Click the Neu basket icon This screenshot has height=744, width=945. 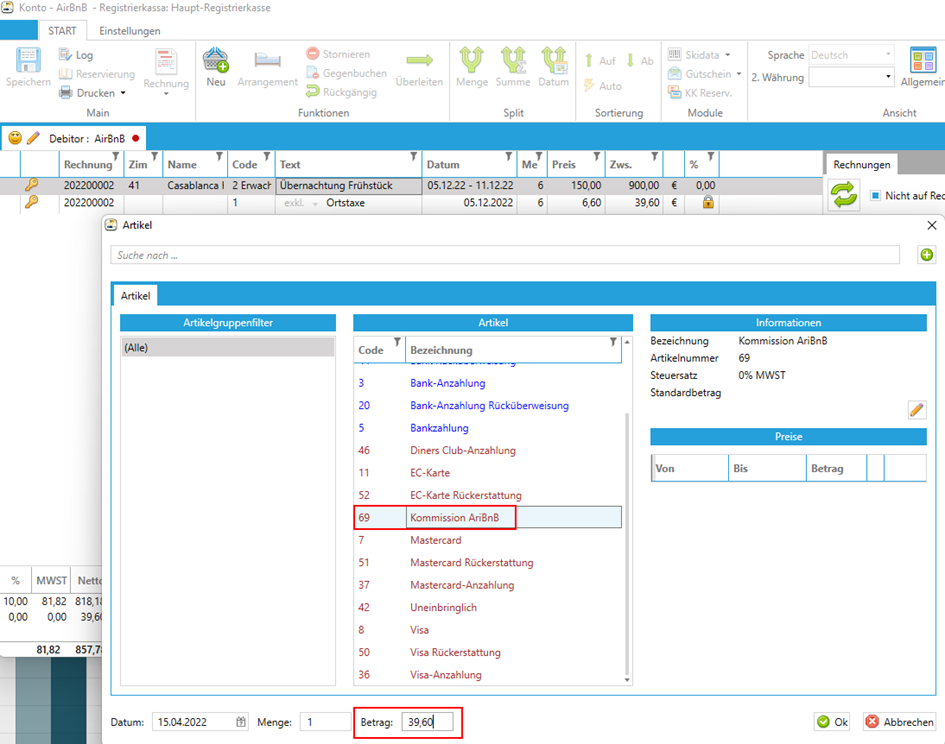[x=216, y=62]
